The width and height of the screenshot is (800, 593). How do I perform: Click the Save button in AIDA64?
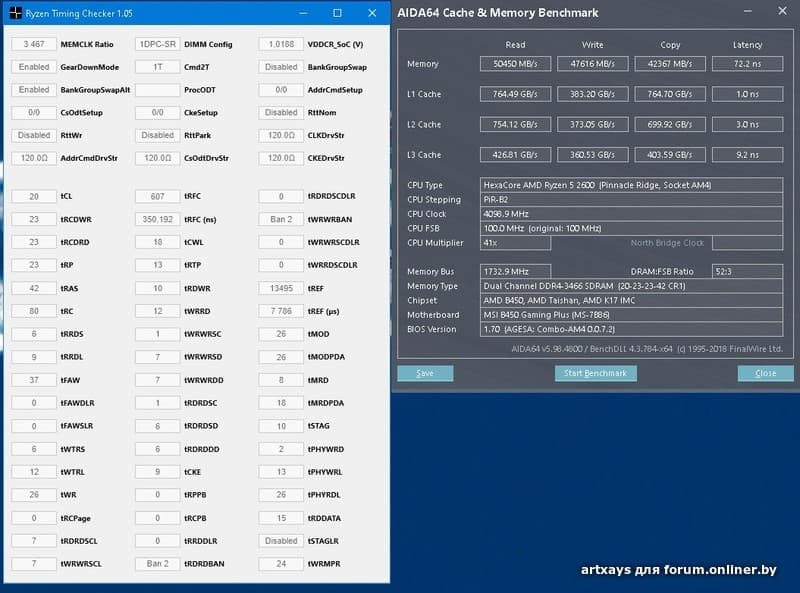pos(425,373)
